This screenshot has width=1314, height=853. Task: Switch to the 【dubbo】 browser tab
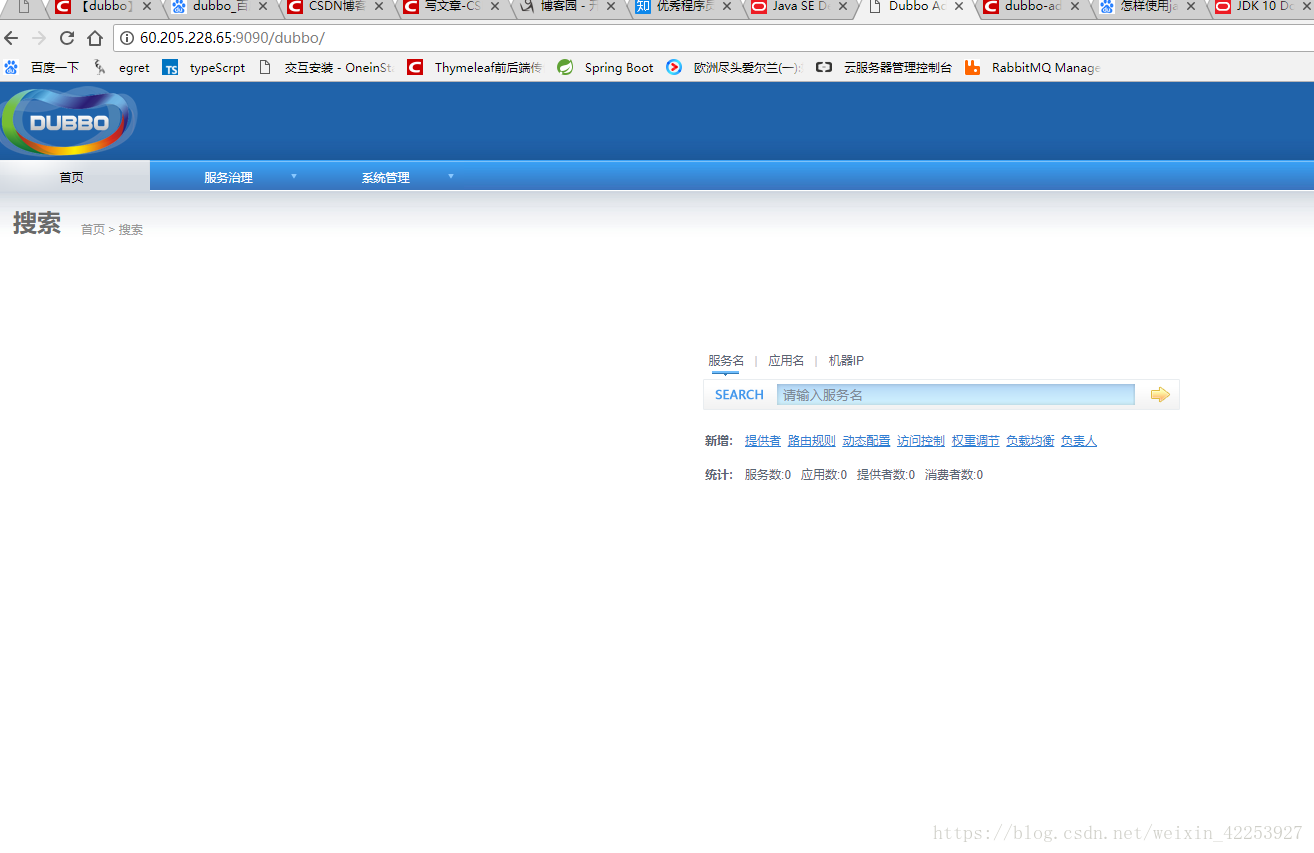tap(105, 7)
